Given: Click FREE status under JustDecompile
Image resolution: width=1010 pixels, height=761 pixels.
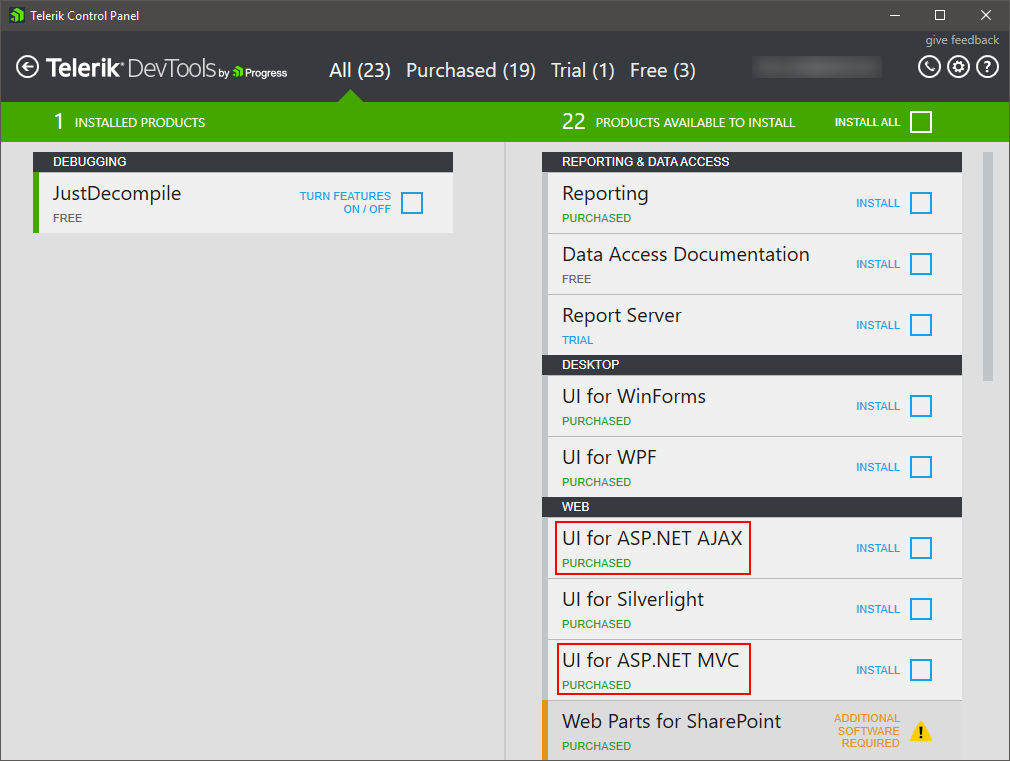Looking at the screenshot, I should point(68,218).
